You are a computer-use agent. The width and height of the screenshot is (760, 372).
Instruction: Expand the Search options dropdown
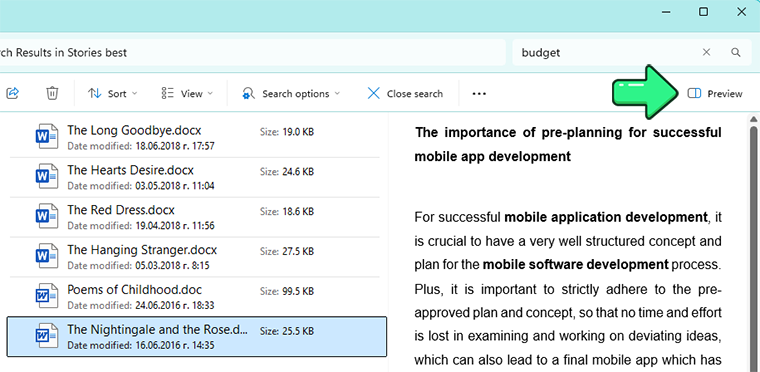(291, 94)
